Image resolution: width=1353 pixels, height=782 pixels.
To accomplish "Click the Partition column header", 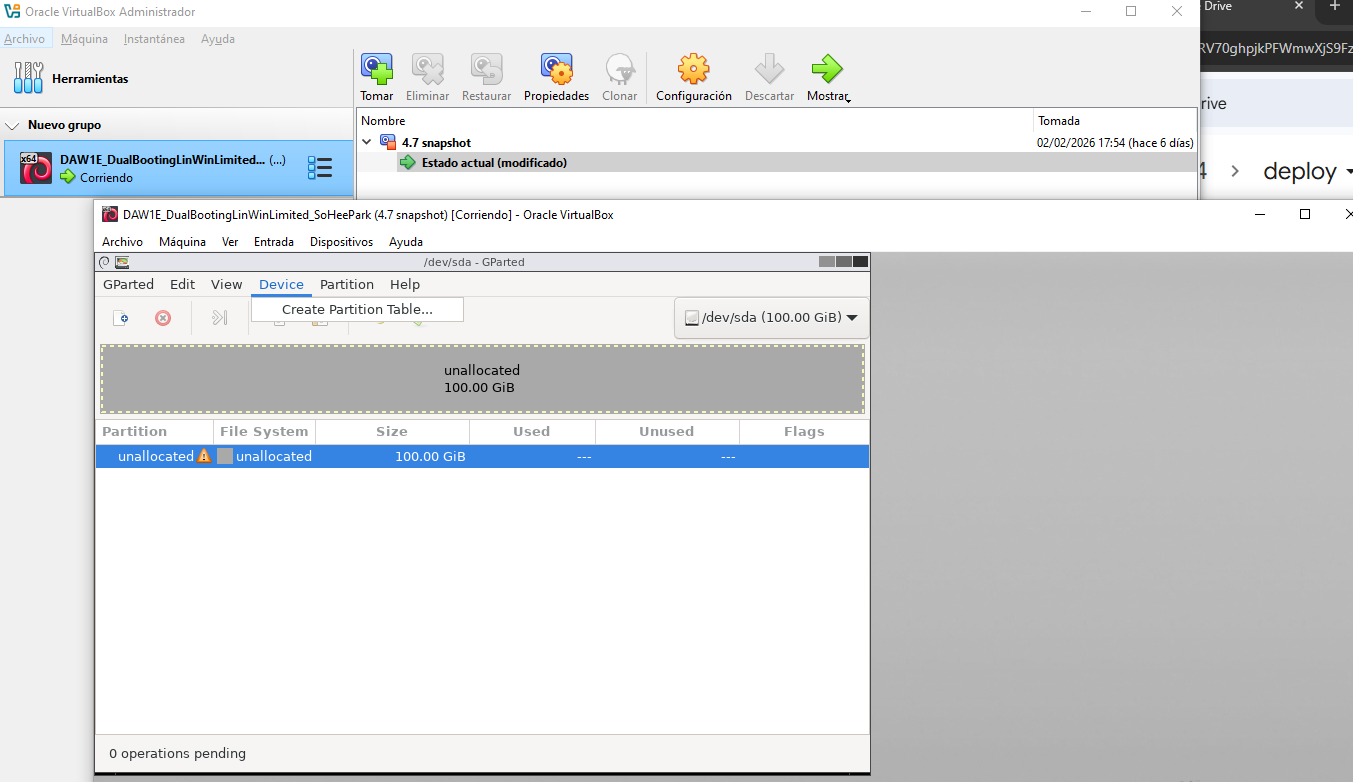I will pos(155,432).
